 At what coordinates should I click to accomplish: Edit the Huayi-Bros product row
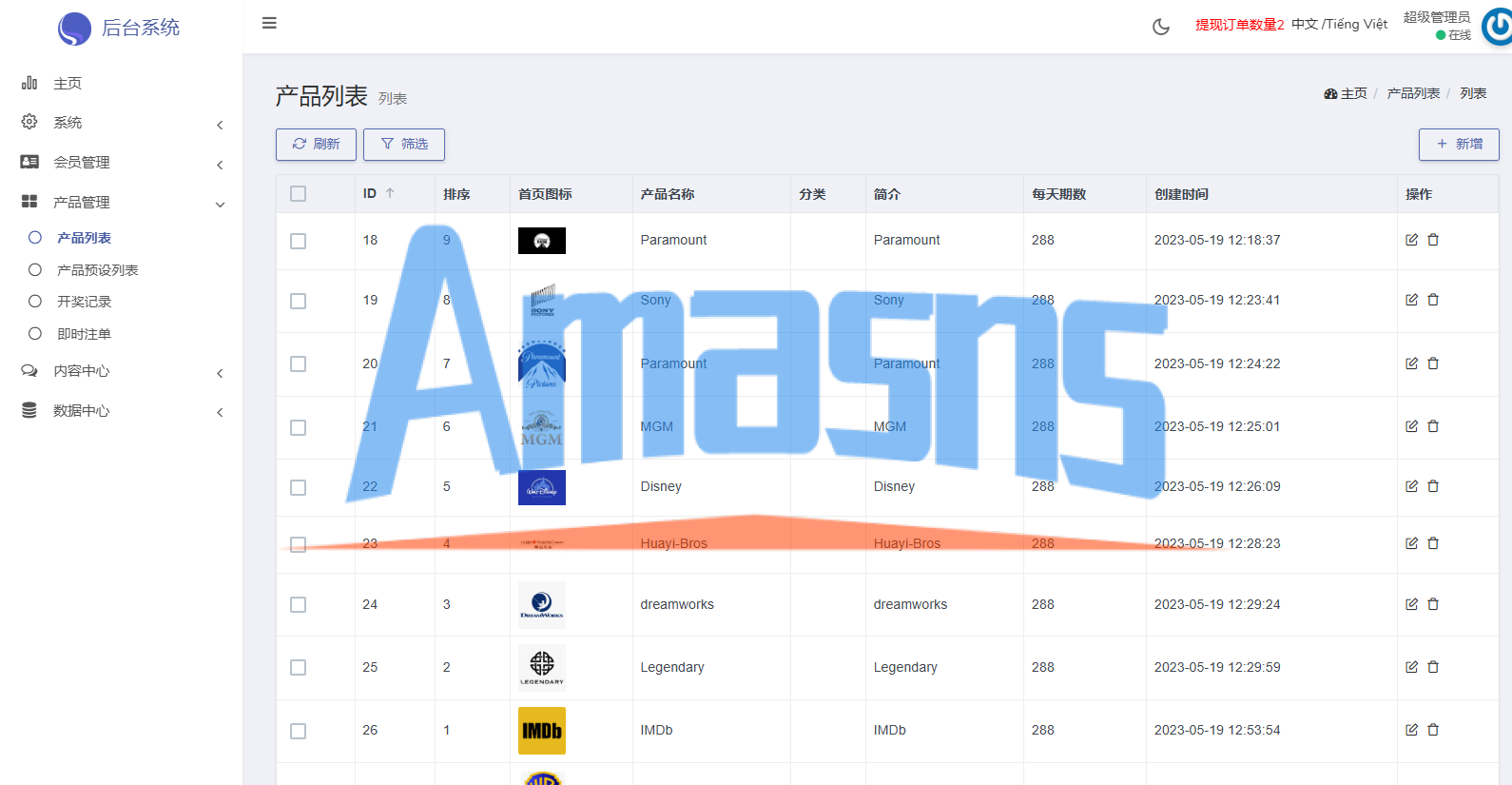(x=1412, y=543)
